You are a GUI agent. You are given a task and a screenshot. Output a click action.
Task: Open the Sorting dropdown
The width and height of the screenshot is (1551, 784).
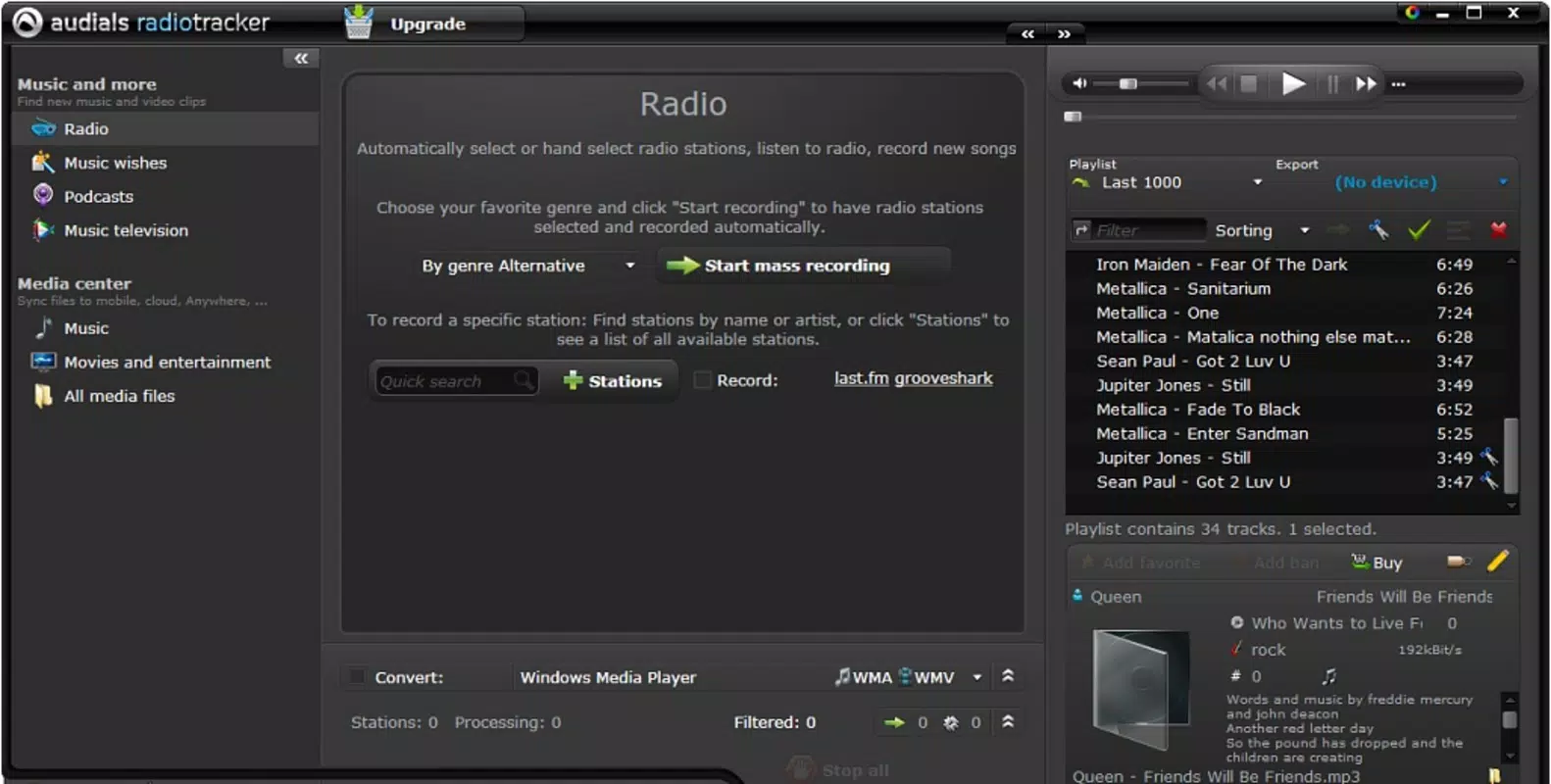coord(1262,230)
